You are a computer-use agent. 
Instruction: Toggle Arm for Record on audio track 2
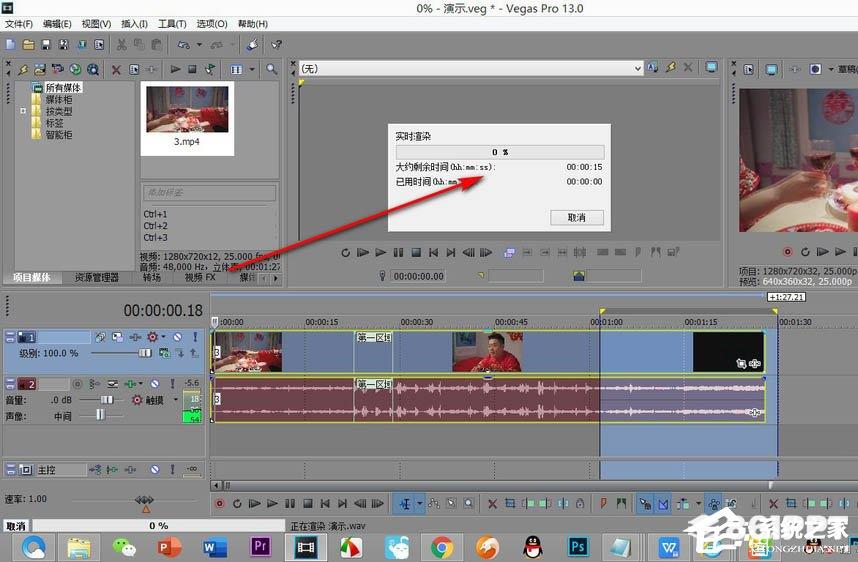point(77,384)
